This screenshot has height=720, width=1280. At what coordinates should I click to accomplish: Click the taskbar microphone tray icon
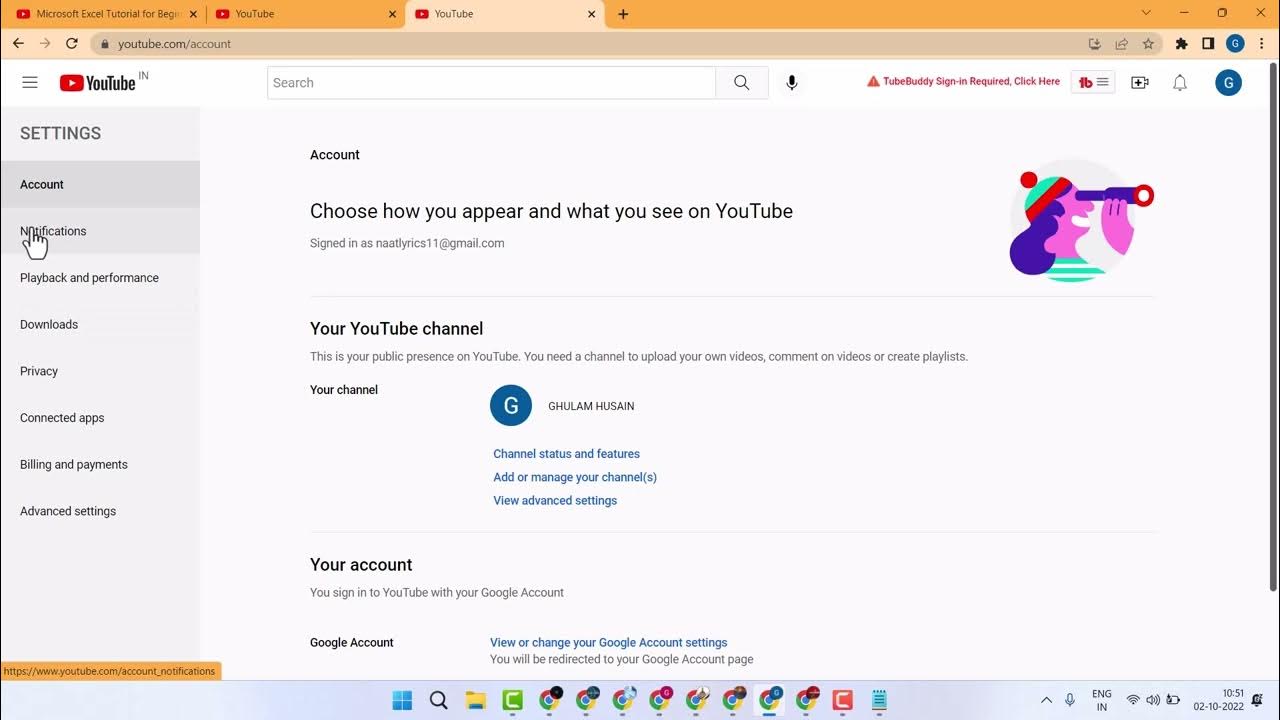pos(1070,700)
